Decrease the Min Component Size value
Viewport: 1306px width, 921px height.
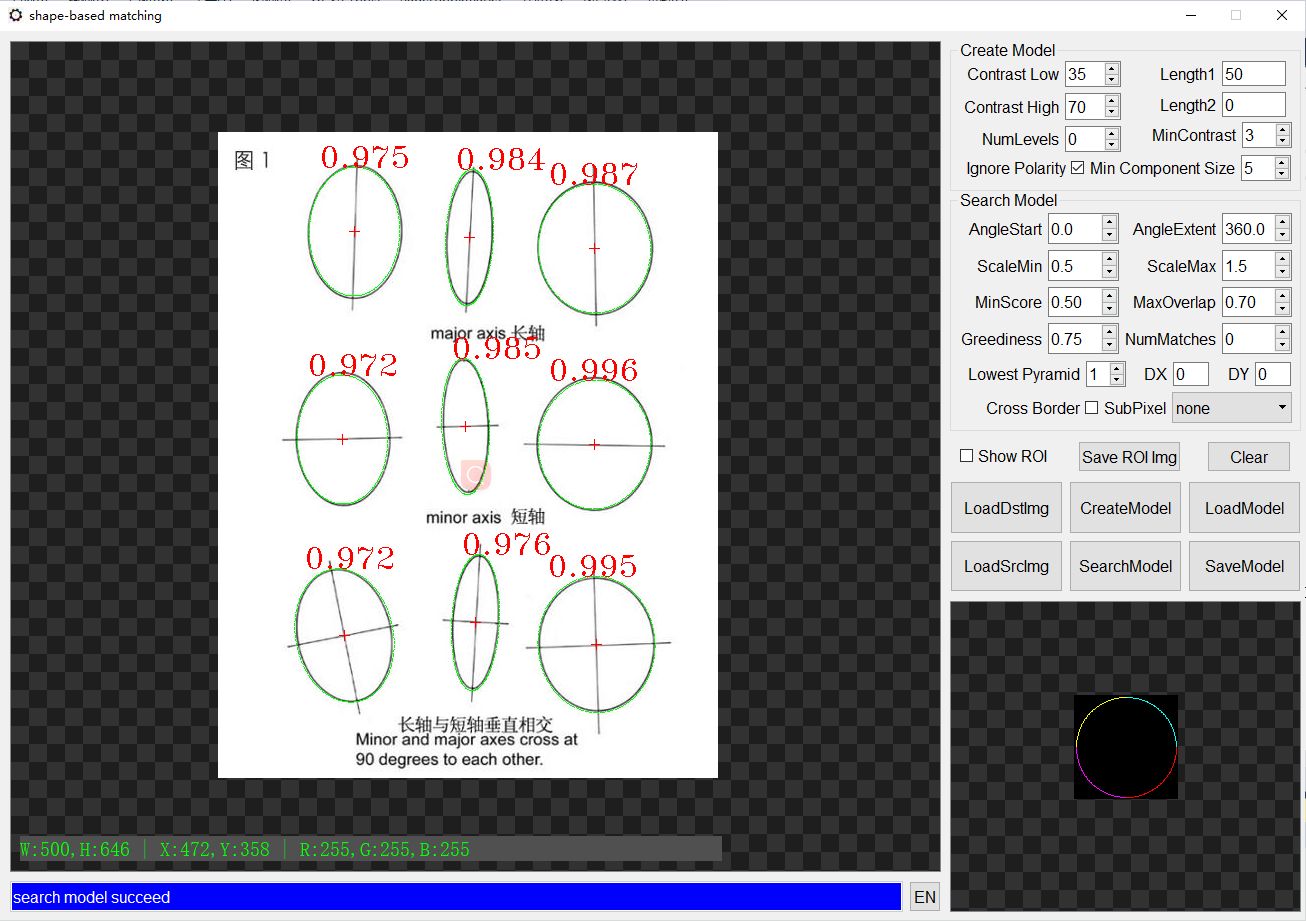point(1282,174)
